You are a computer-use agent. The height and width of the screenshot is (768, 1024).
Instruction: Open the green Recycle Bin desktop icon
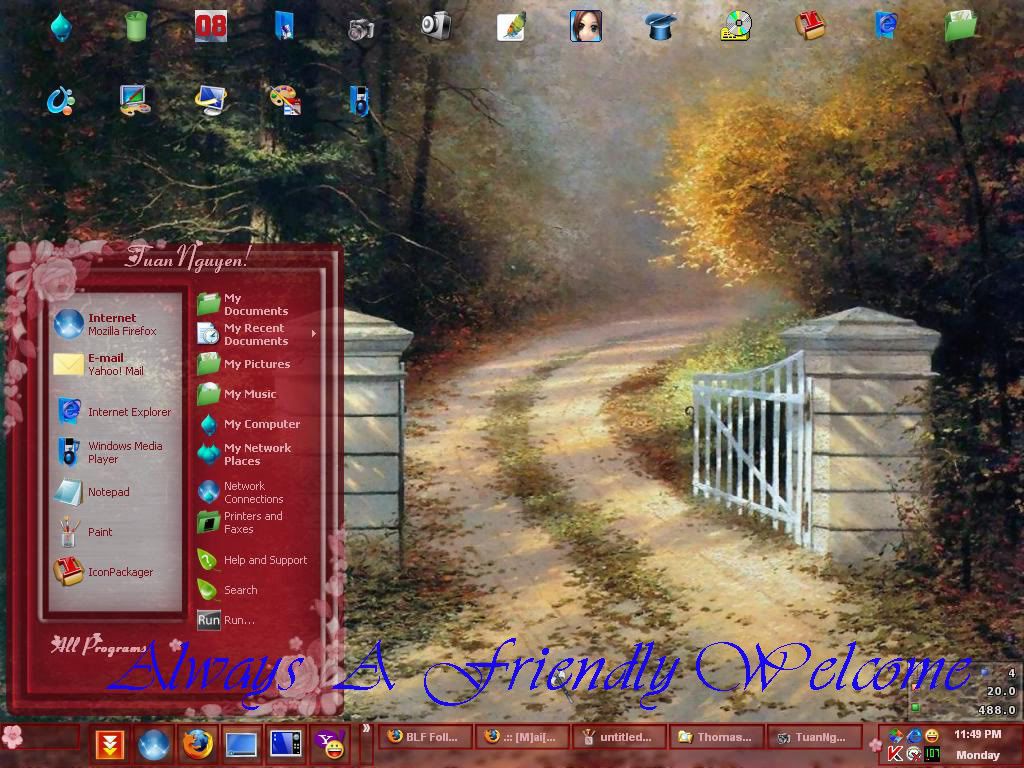[x=136, y=27]
